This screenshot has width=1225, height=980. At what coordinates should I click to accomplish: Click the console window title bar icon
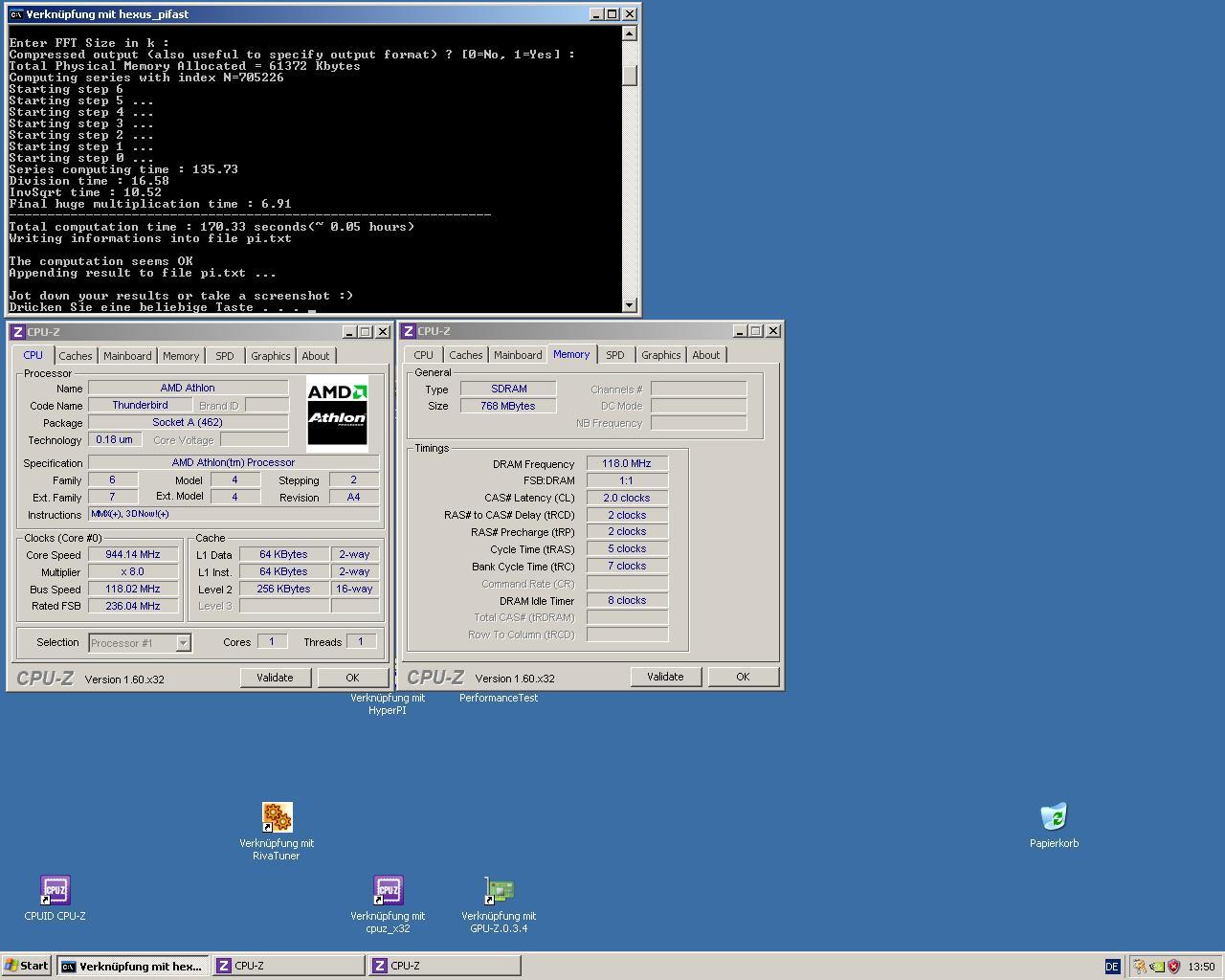click(16, 14)
